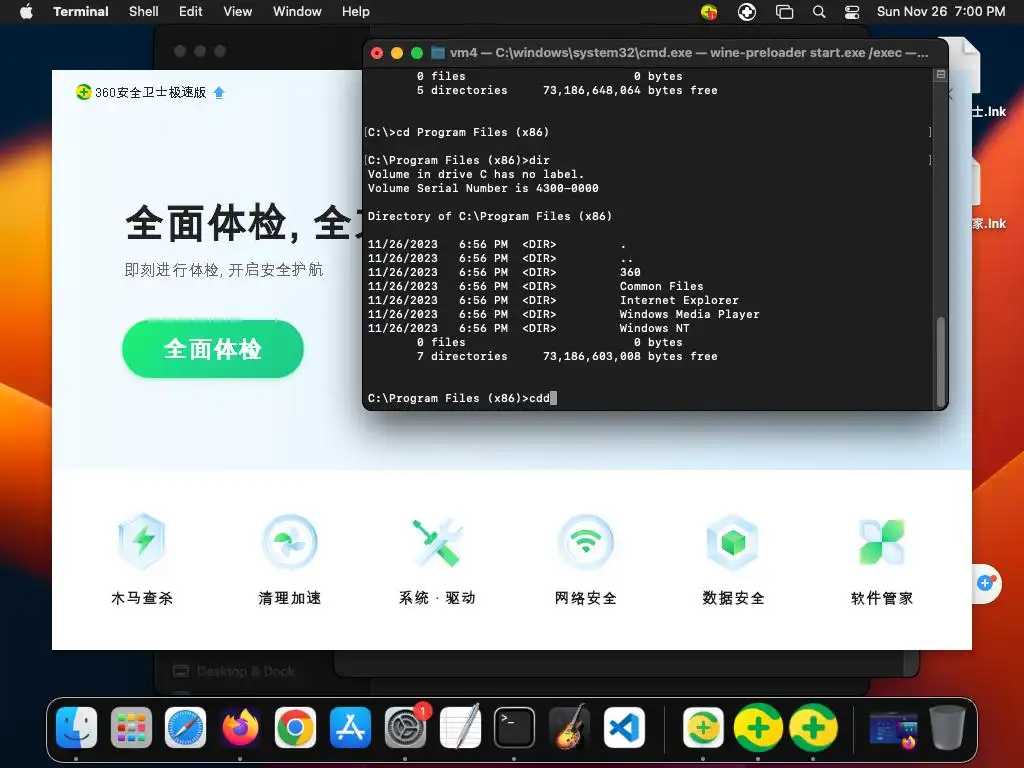The image size is (1024, 768).
Task: Open GarageBand from the Dock
Action: coord(569,728)
